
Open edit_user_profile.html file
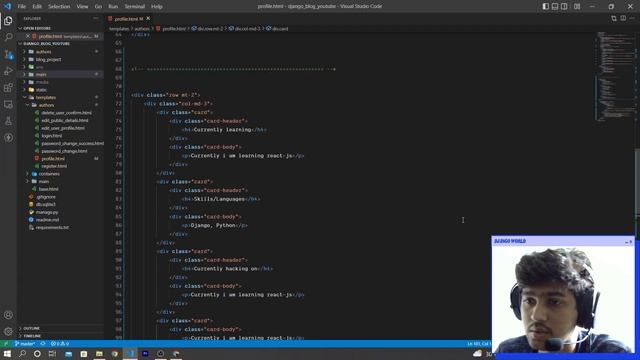pyautogui.click(x=63, y=128)
